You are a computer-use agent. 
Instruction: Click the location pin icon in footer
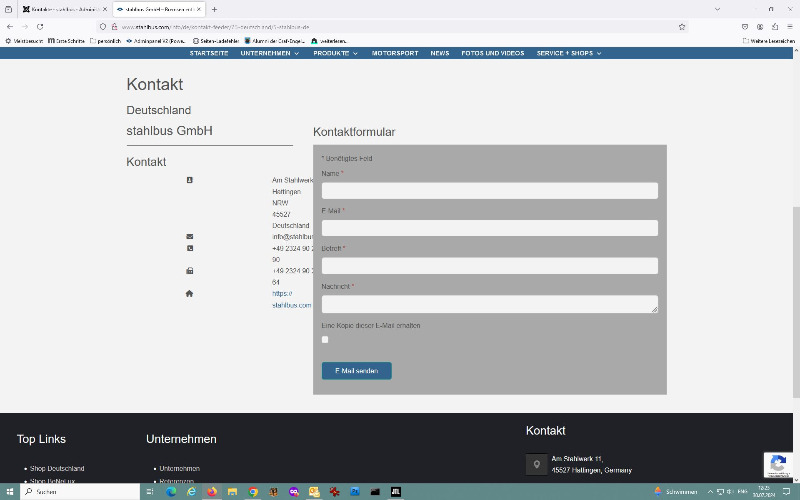click(x=536, y=464)
